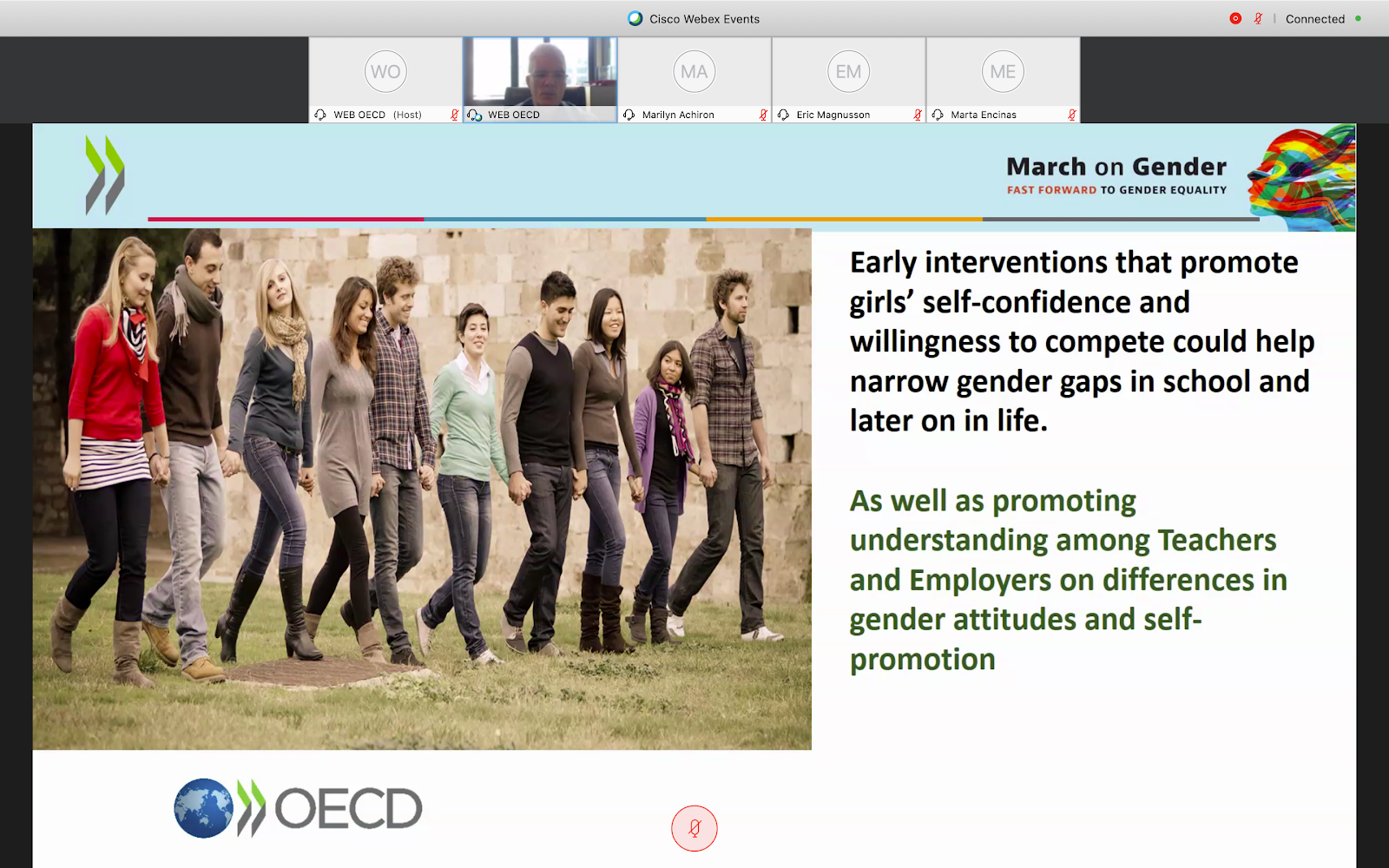The width and height of the screenshot is (1389, 868).
Task: Select the WEB OECD host participant tile
Action: click(x=385, y=80)
